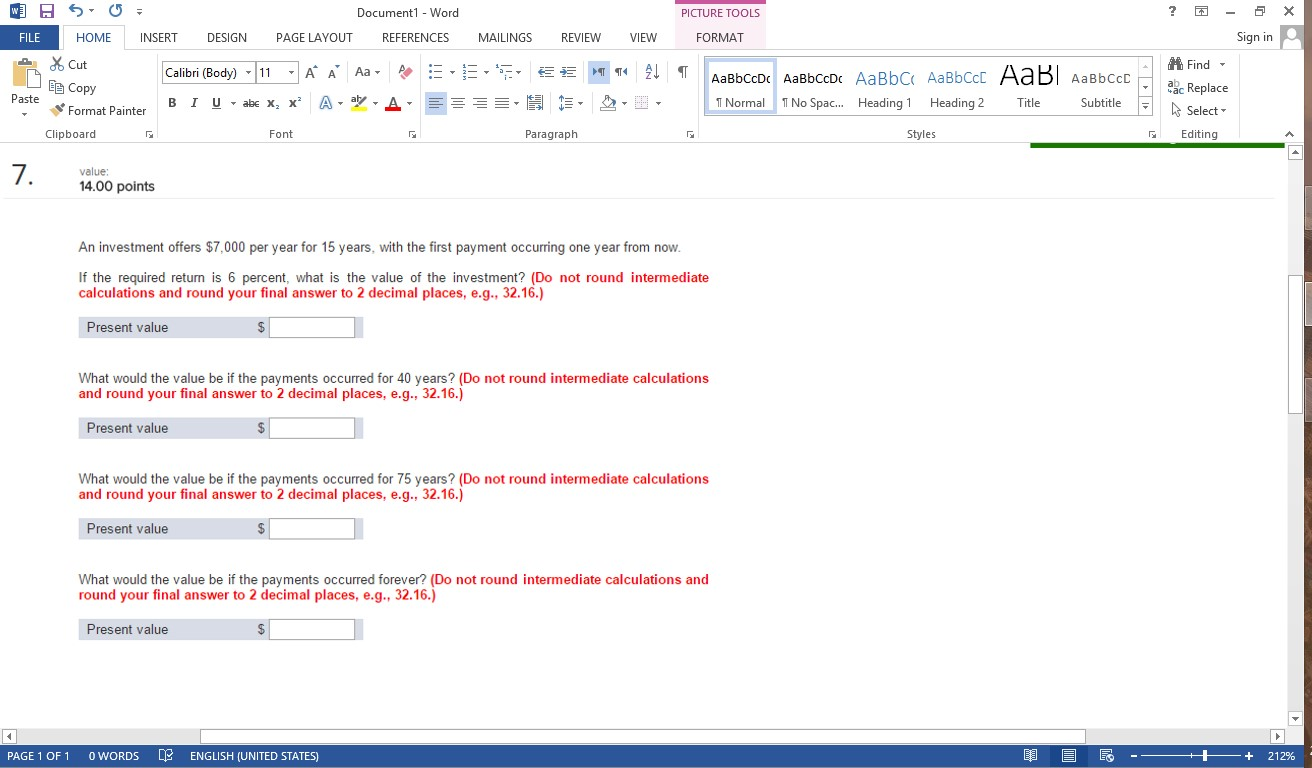Click Sign in link

[x=1254, y=37]
